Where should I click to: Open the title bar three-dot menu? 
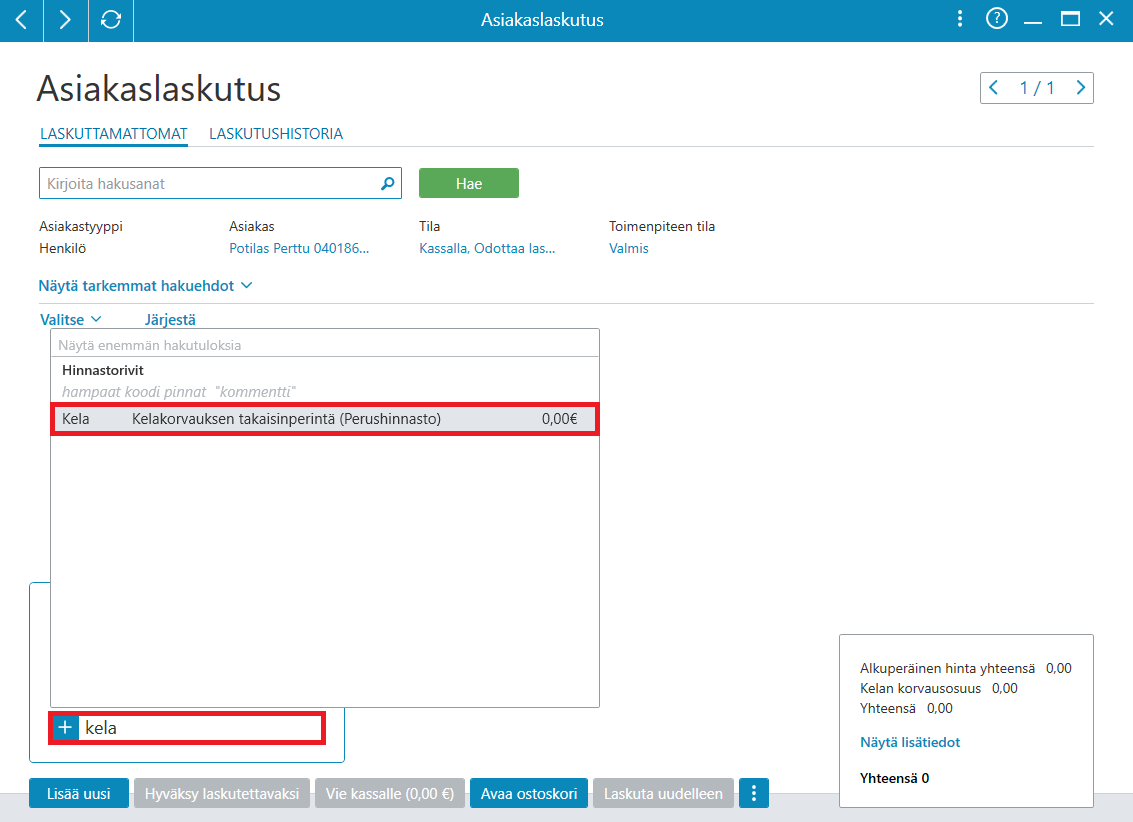[960, 19]
